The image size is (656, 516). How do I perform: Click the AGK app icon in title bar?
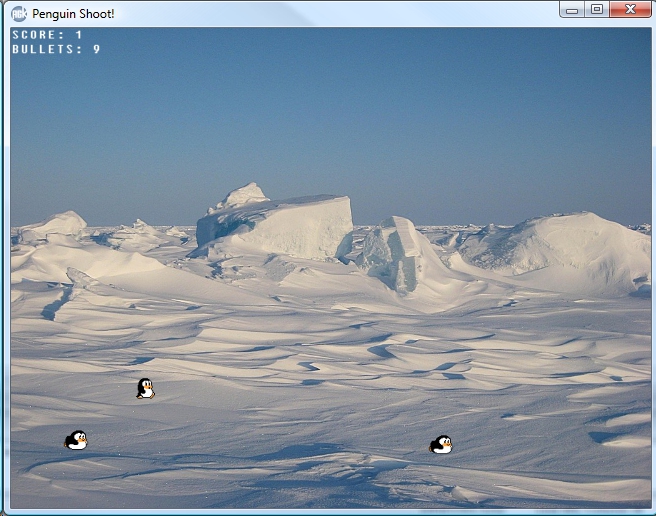click(x=19, y=14)
